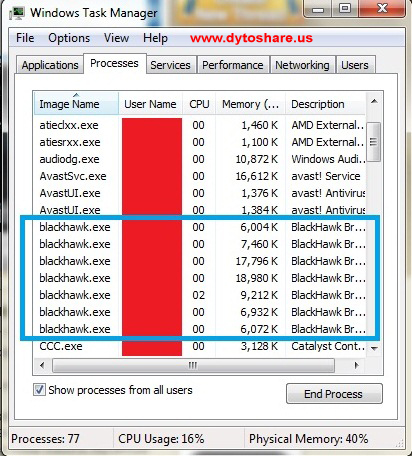Screen dimensions: 412x456
Task: Sort by CPU column header
Action: click(x=199, y=104)
